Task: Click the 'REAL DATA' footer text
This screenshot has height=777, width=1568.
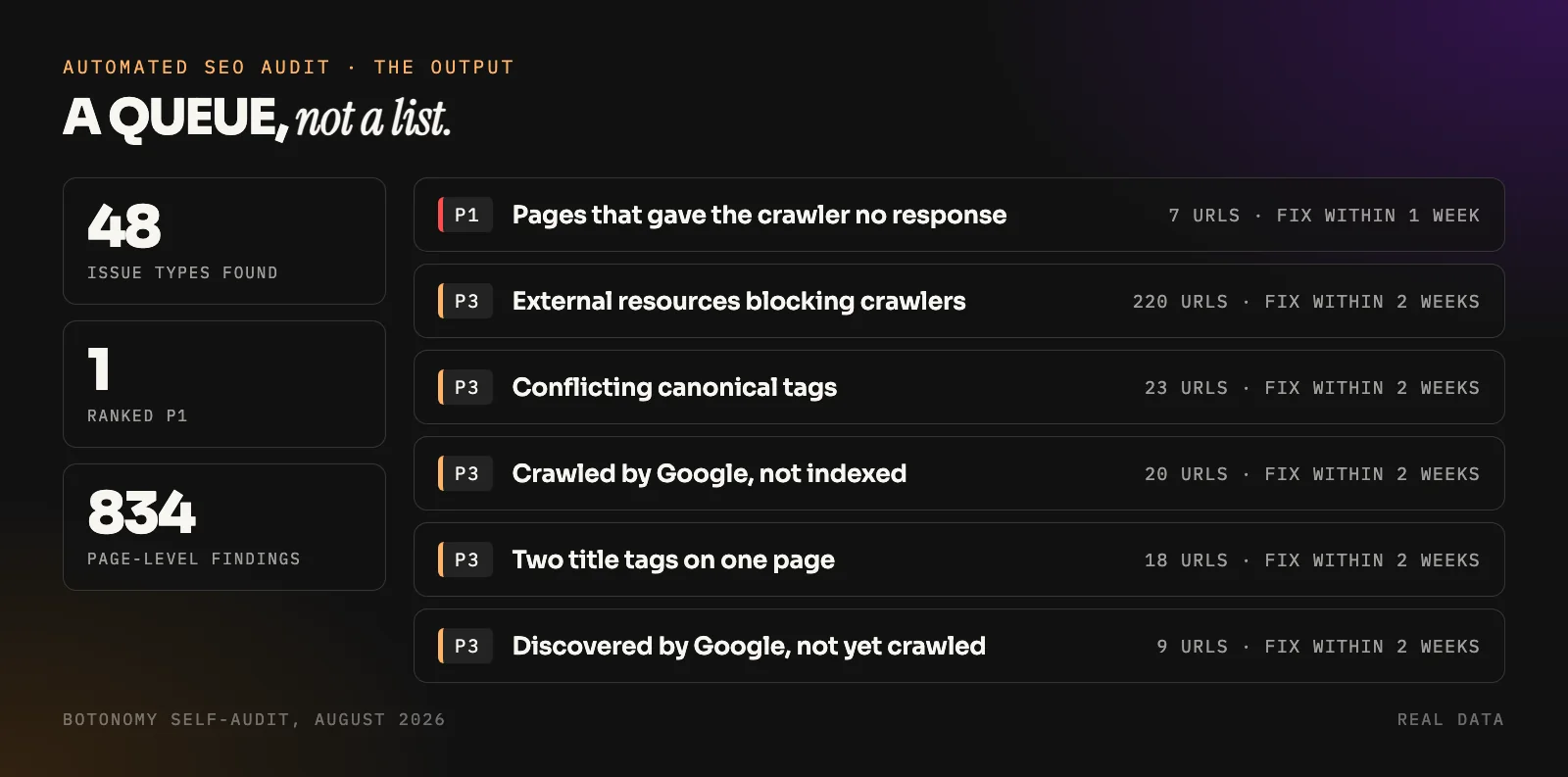Action: tap(1450, 719)
